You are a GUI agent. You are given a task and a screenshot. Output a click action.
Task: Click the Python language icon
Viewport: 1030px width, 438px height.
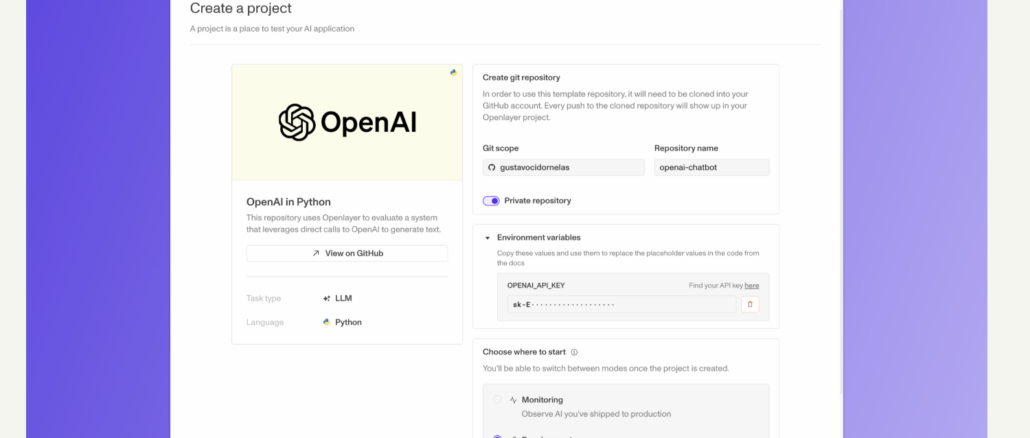click(x=326, y=322)
